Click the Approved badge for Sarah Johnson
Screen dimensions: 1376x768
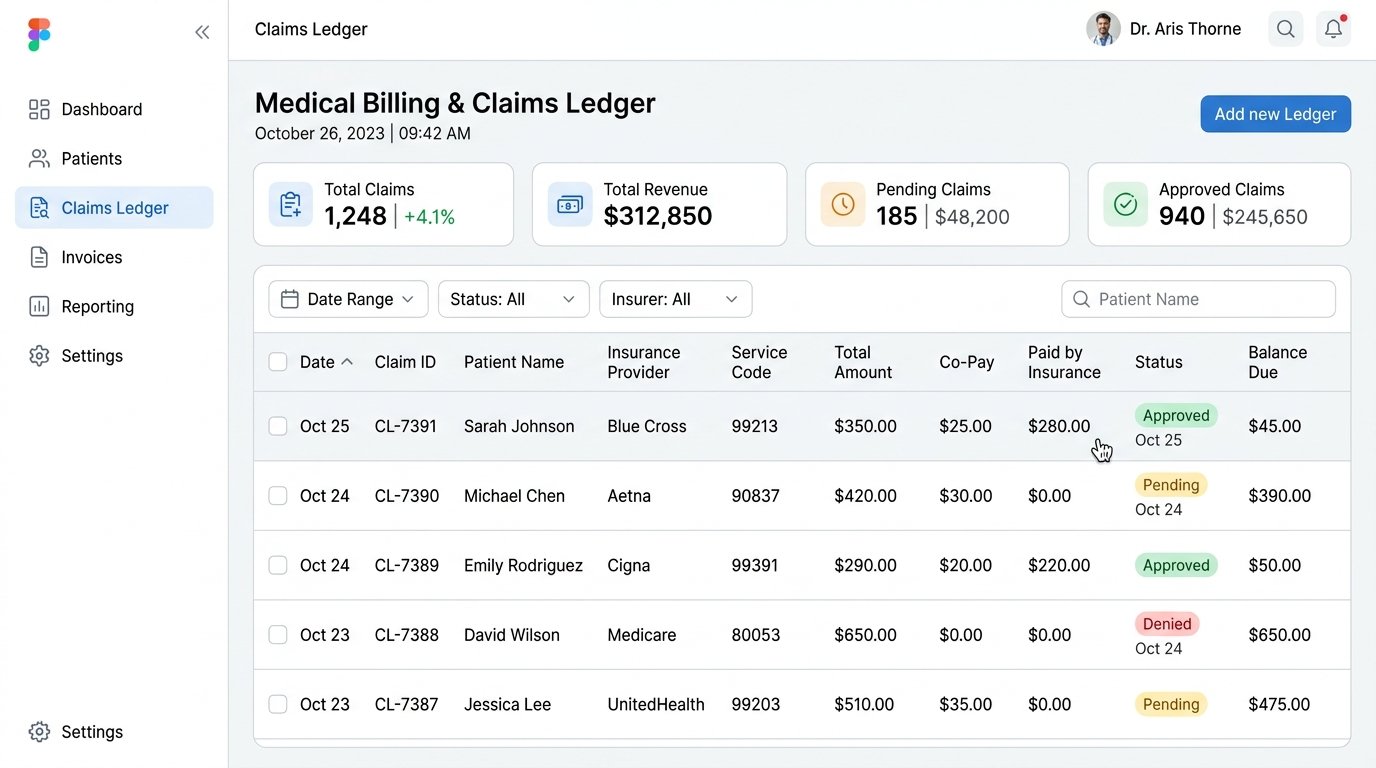coord(1176,415)
